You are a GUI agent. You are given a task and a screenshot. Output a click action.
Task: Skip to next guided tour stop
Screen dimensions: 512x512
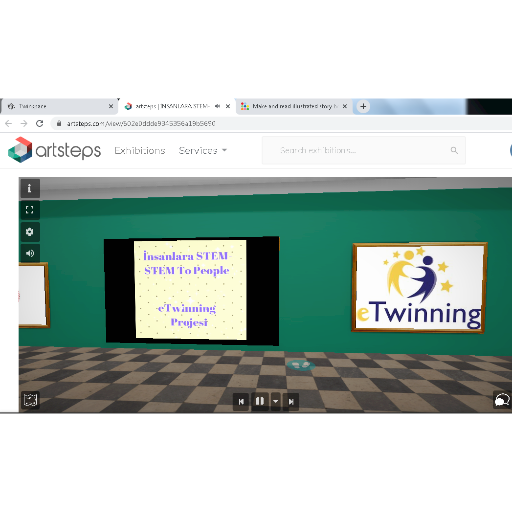(x=291, y=401)
